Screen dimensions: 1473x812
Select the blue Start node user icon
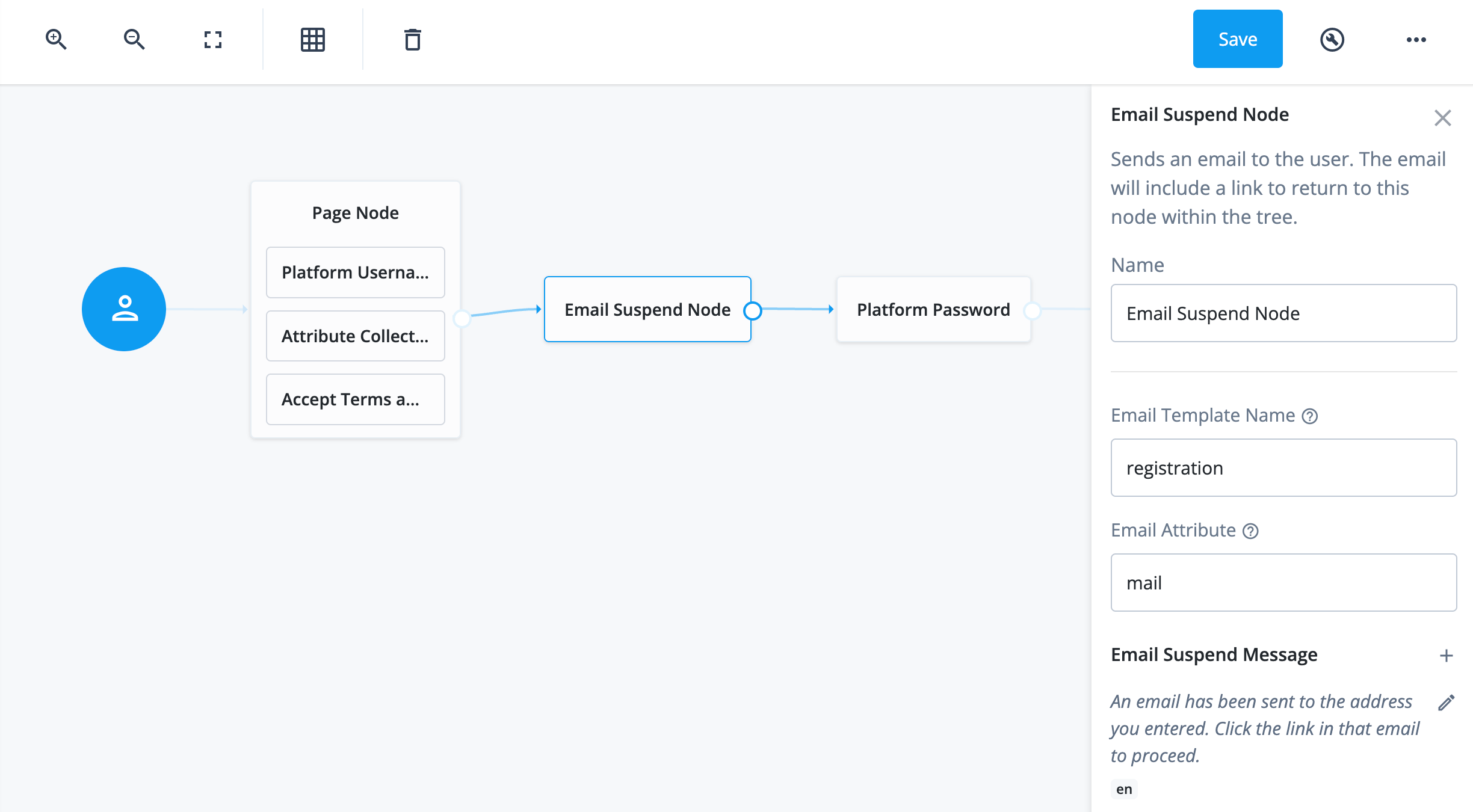(x=123, y=309)
